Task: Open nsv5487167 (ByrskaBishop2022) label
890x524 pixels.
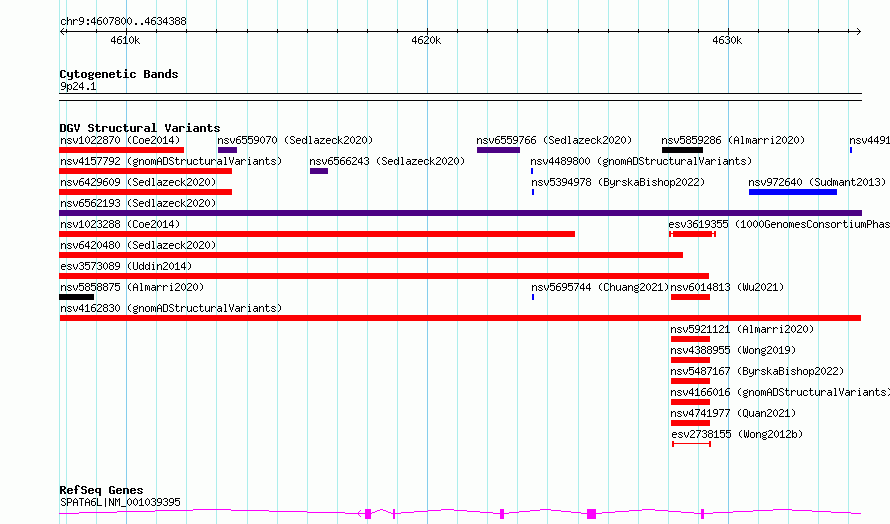Action: [x=757, y=371]
